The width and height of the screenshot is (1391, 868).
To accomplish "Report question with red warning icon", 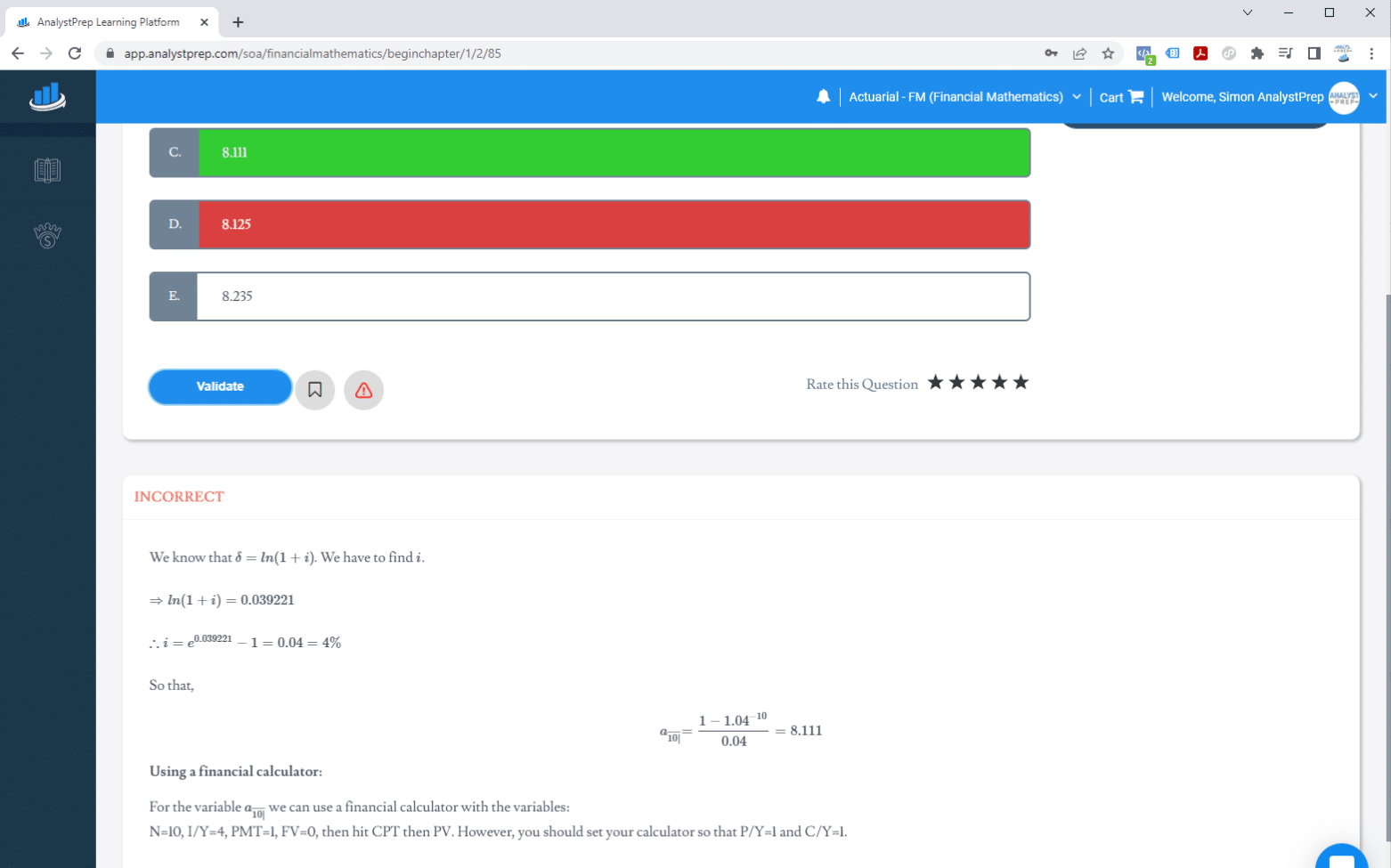I will 363,390.
